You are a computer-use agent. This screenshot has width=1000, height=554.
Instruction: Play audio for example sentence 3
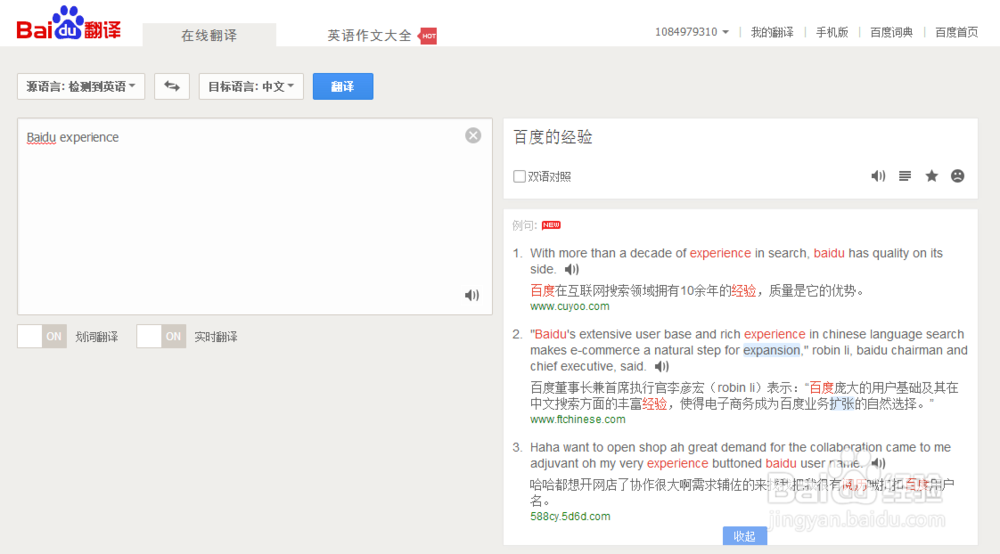878,463
